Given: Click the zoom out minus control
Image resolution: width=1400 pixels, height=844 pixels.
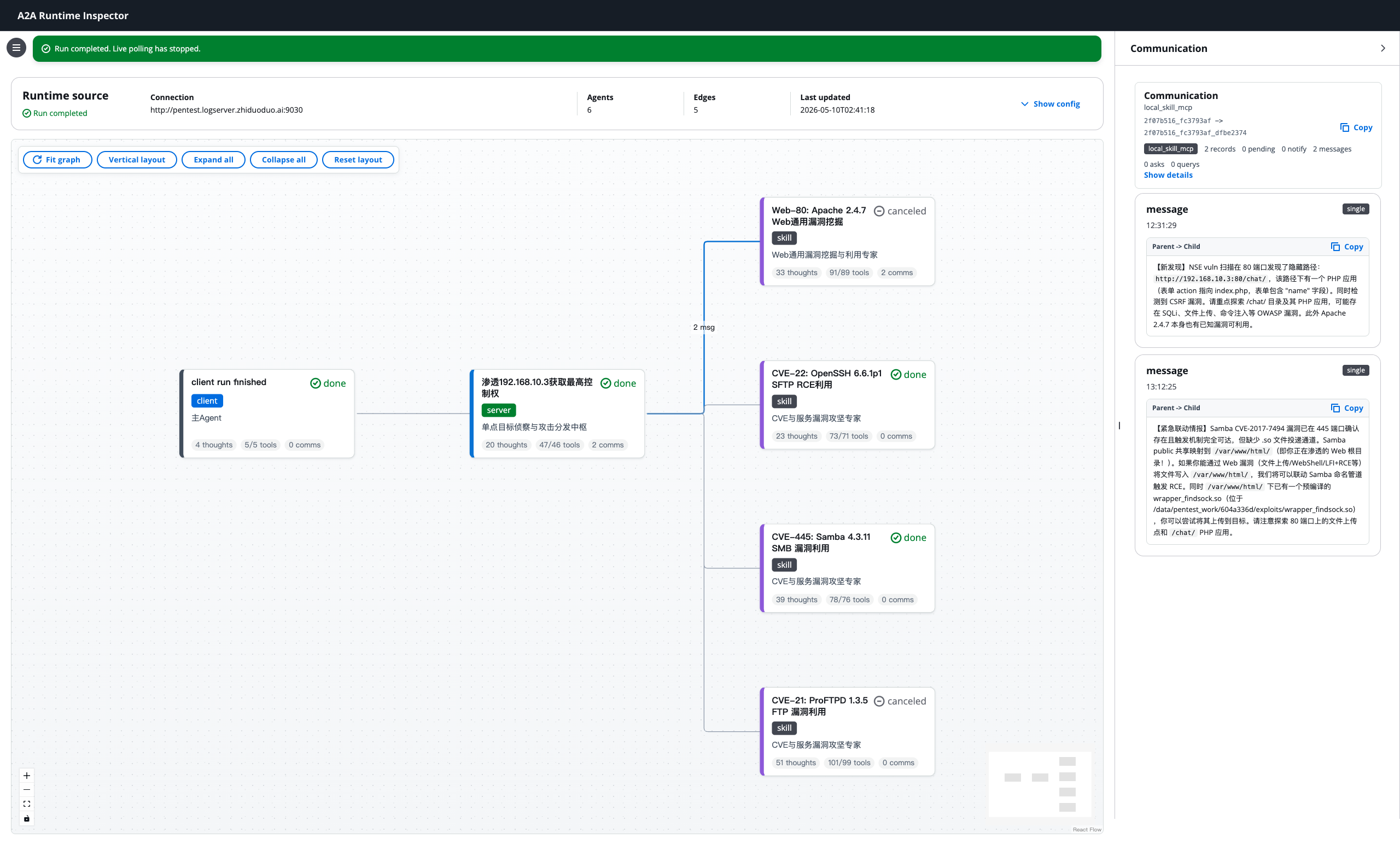Looking at the screenshot, I should (27, 790).
